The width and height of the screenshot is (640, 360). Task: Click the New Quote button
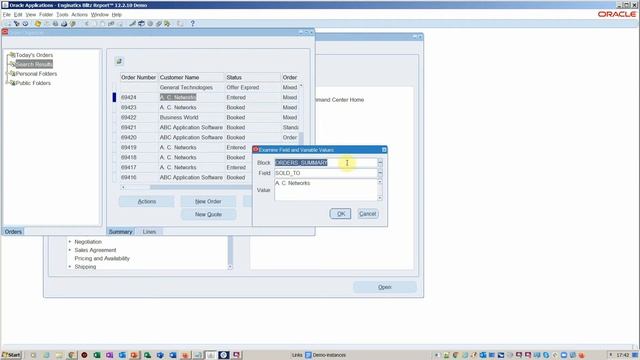(x=208, y=214)
